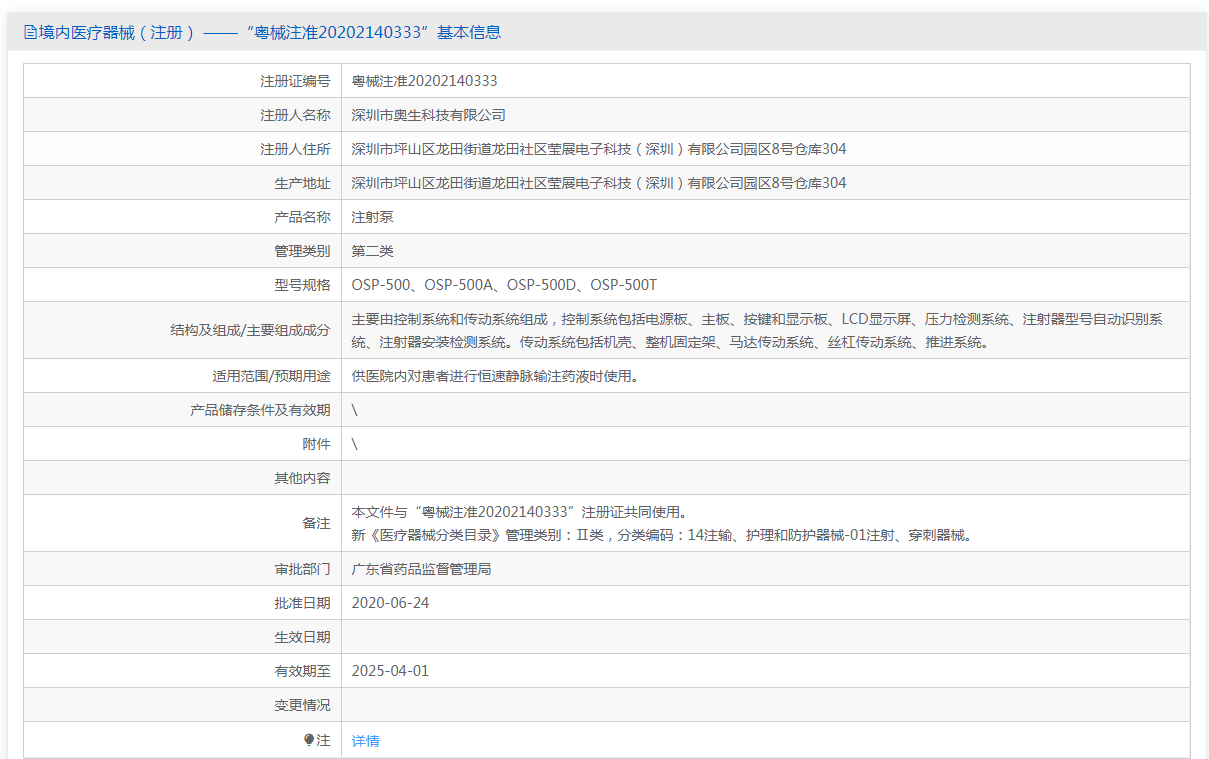Click the remarks line starting with 新《医疗器械分类目录》
Screen dimensions: 1209x759
point(661,535)
